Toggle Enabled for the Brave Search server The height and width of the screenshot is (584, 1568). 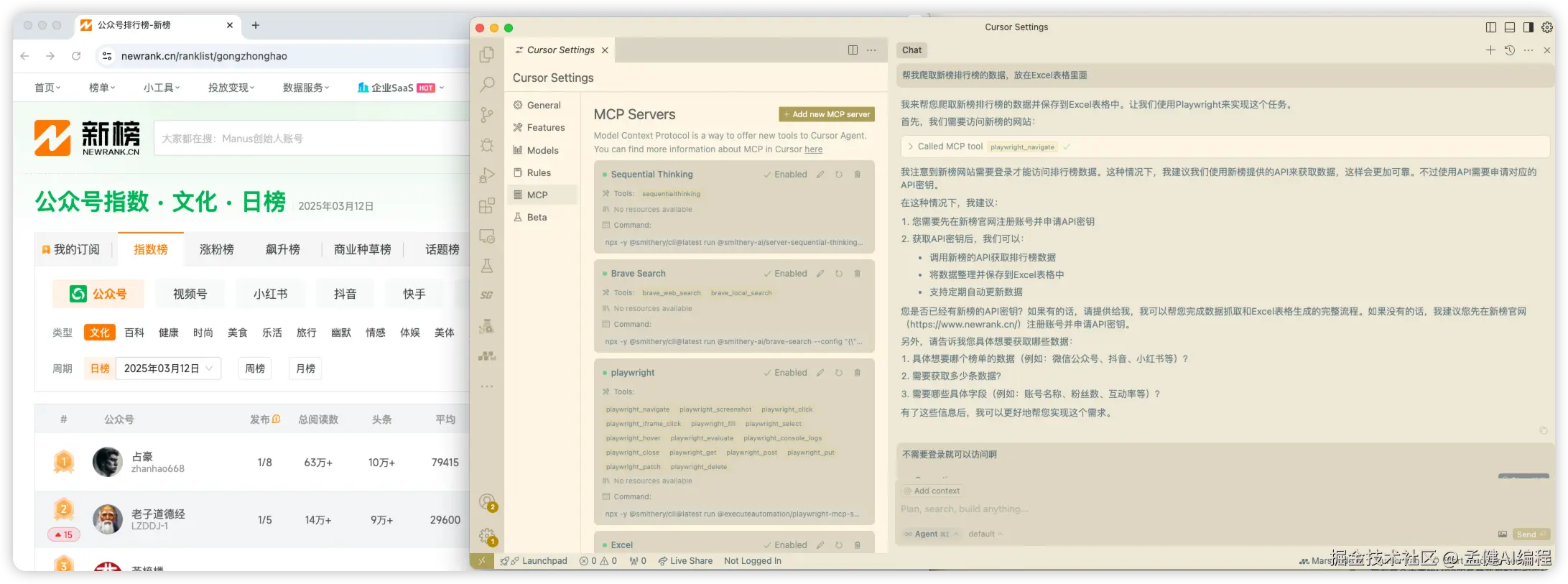(785, 274)
